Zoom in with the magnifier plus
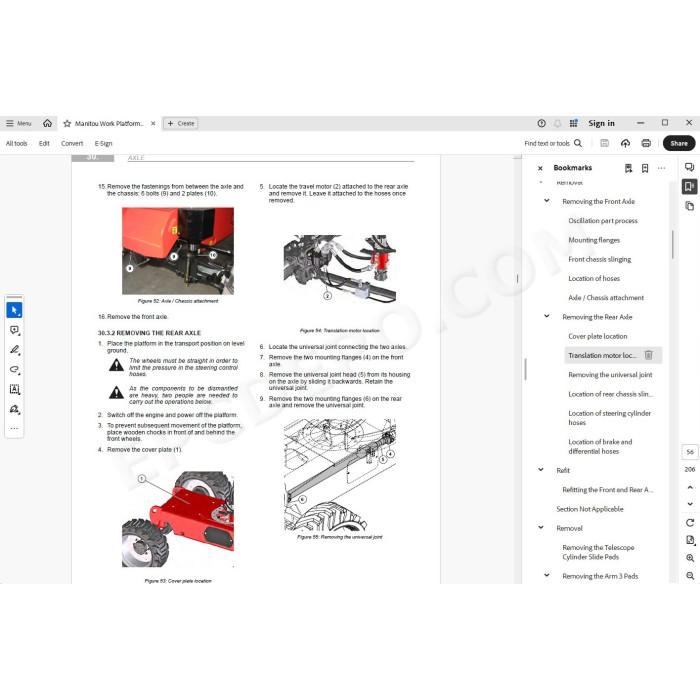700x700 pixels. tap(690, 558)
